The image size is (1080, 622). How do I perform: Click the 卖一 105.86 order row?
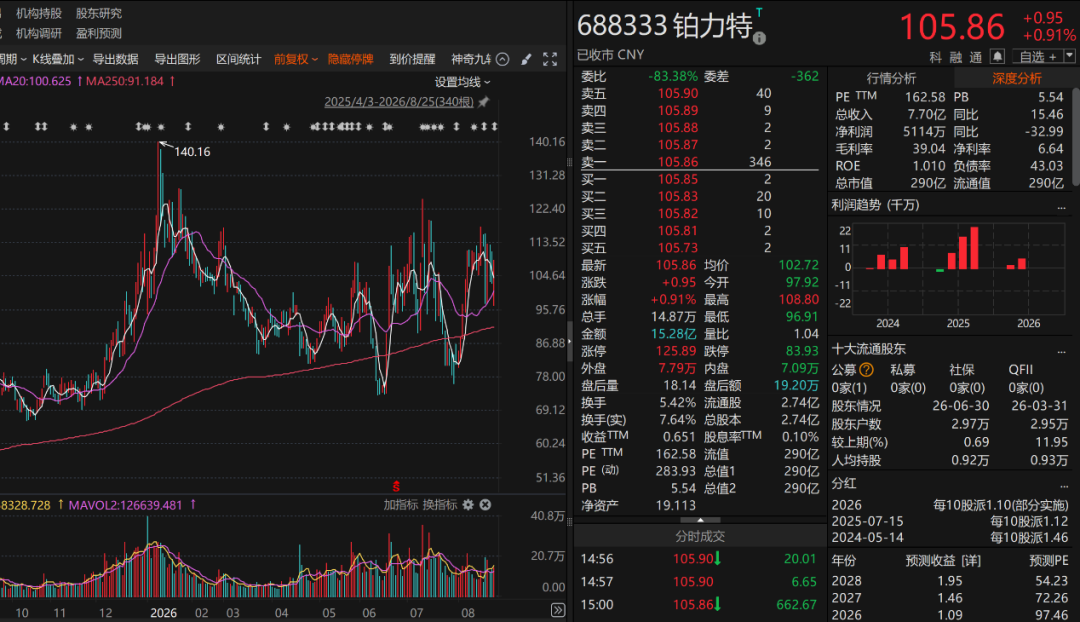point(700,162)
